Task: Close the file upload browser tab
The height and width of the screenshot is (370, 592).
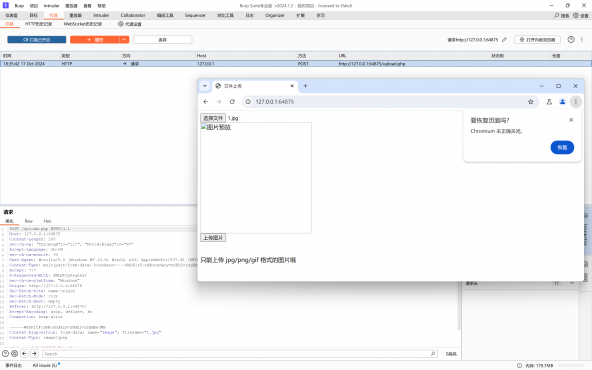Action: 292,86
